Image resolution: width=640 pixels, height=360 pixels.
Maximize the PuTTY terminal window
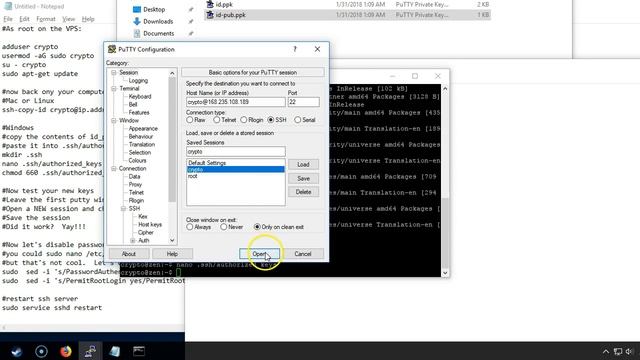coord(415,76)
